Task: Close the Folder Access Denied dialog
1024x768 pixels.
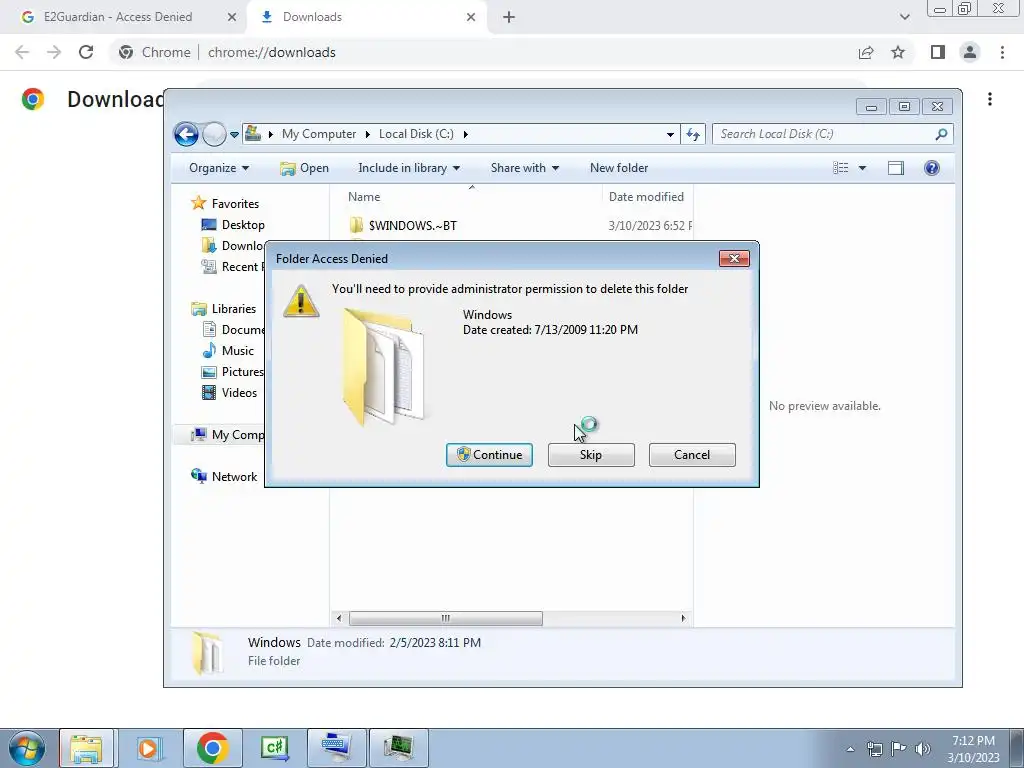Action: coord(734,259)
